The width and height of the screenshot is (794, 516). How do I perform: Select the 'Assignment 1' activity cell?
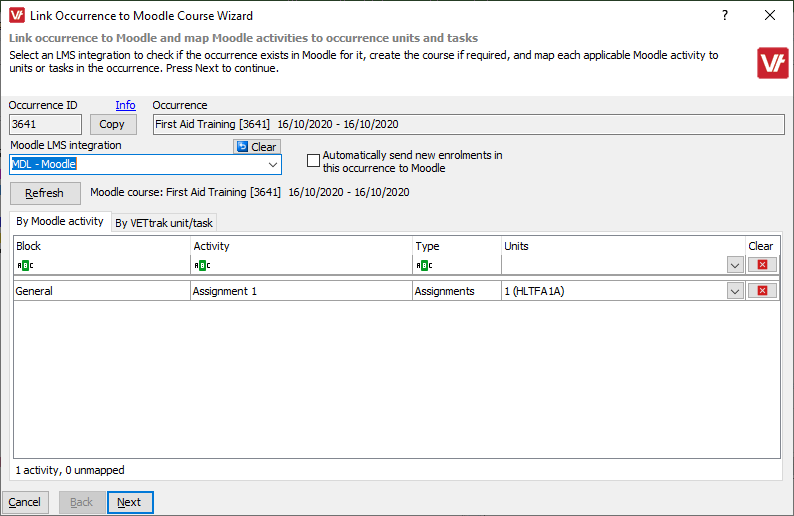301,291
